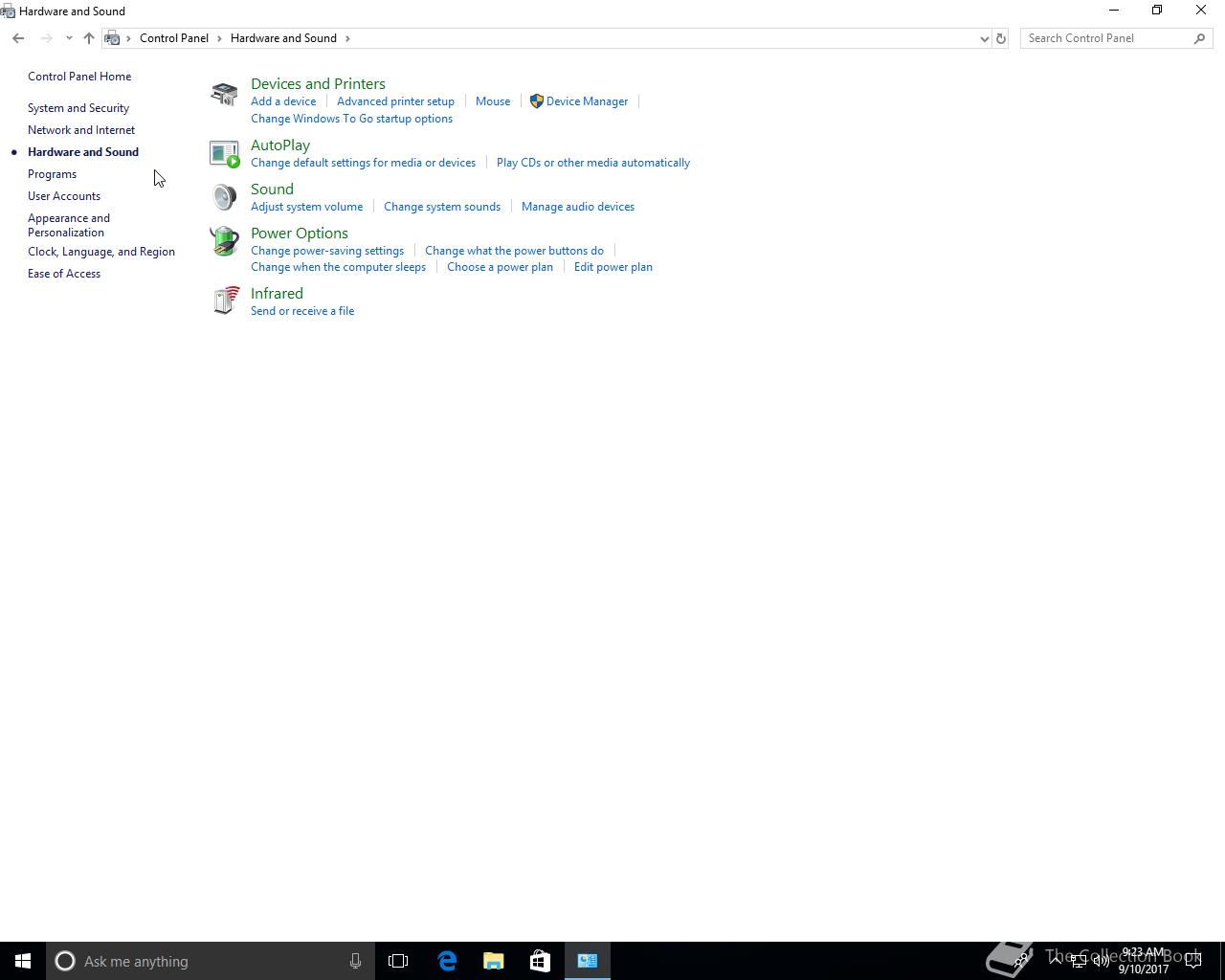
Task: Click the Sound speaker icon
Action: click(224, 197)
